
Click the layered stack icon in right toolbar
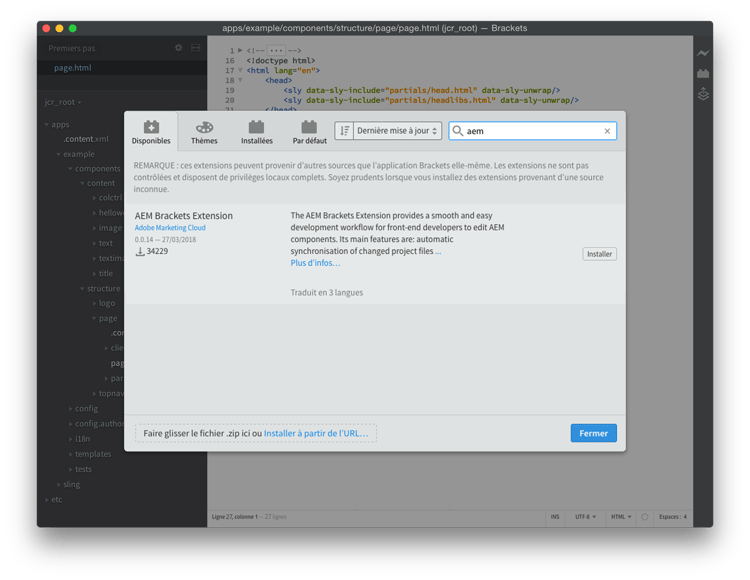click(703, 94)
